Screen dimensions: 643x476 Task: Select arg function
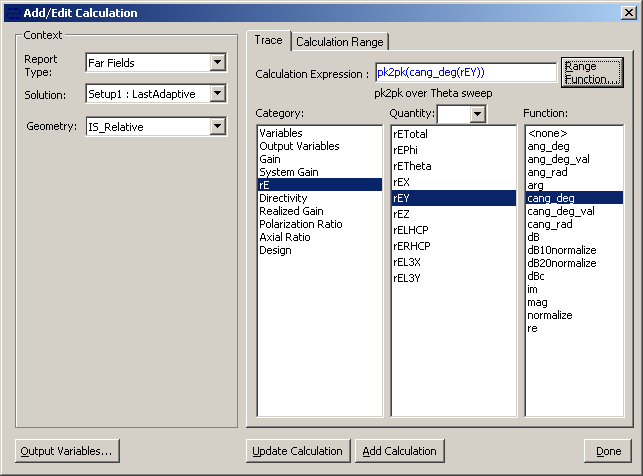[x=575, y=185]
